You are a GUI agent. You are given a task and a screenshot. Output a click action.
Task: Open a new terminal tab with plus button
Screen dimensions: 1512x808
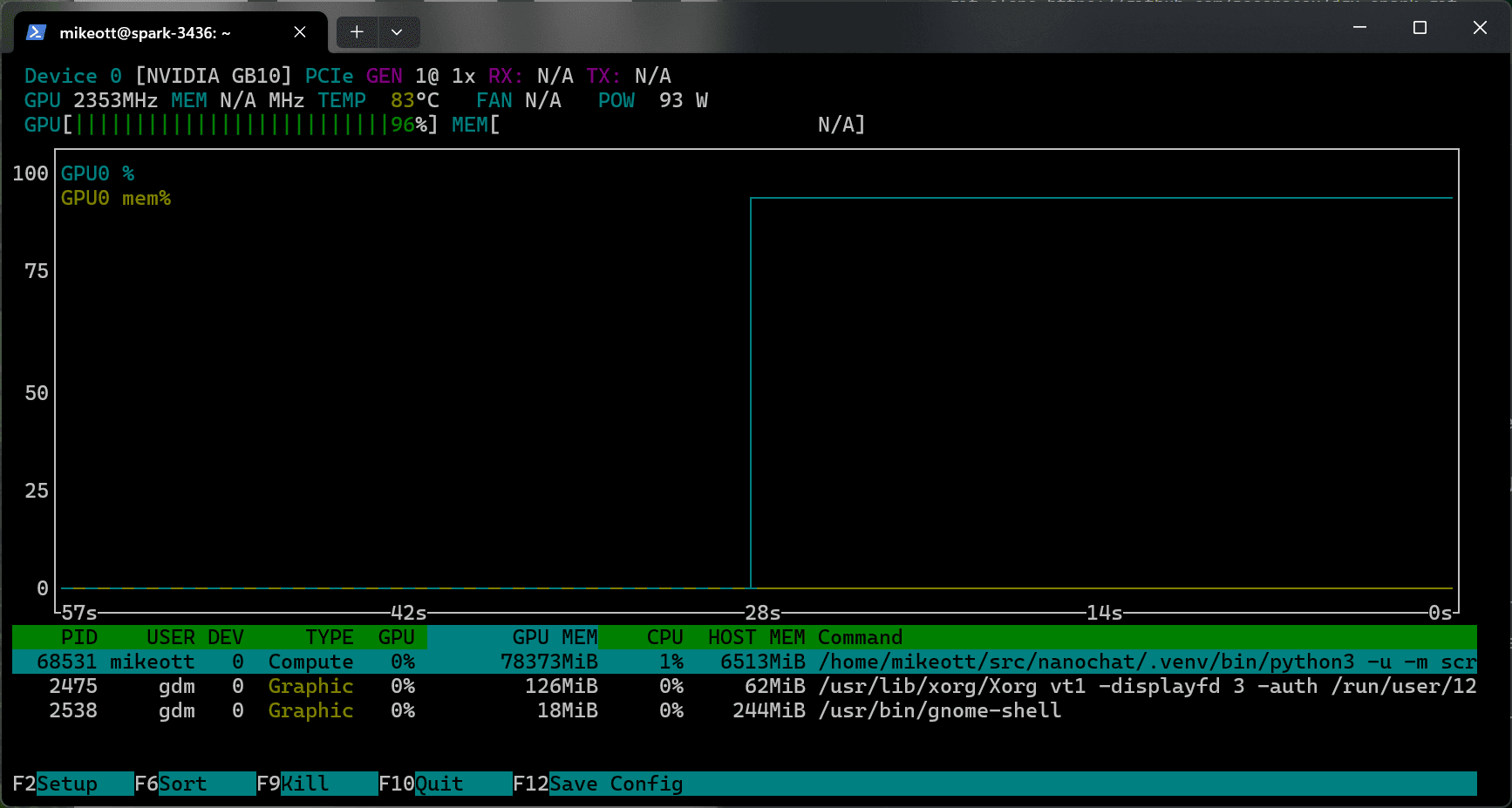pyautogui.click(x=357, y=32)
